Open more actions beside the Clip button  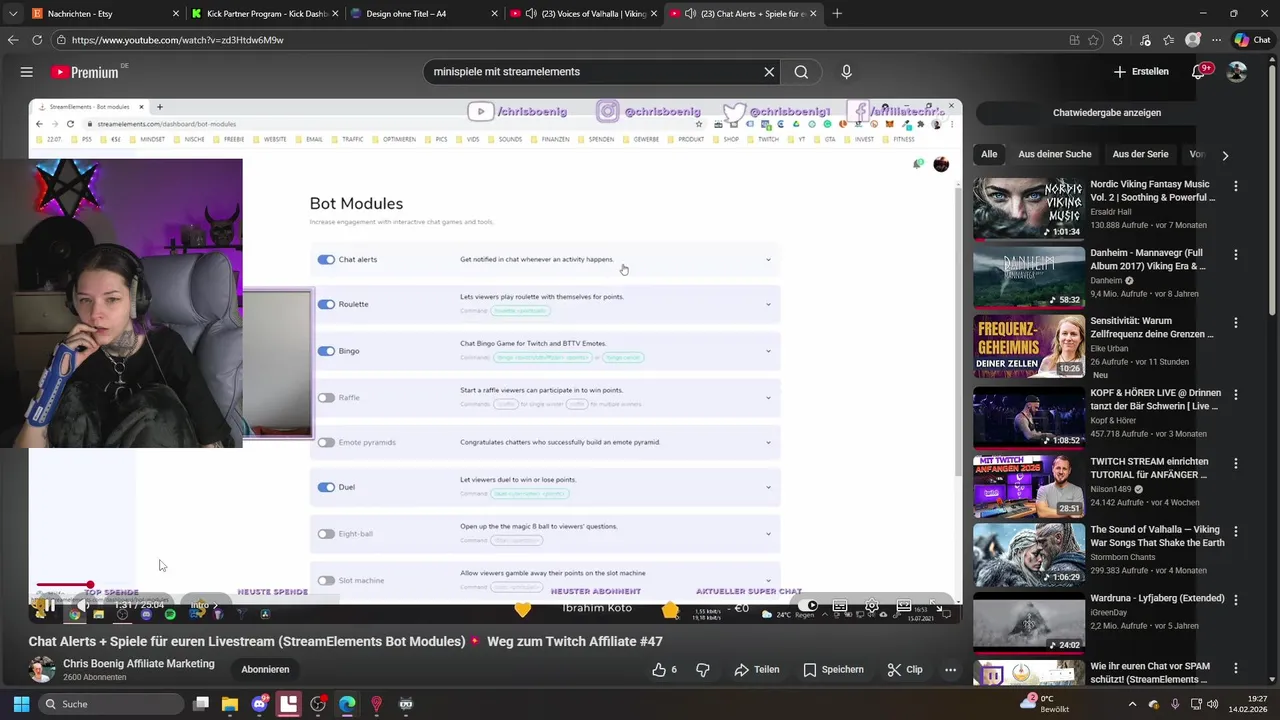point(950,670)
